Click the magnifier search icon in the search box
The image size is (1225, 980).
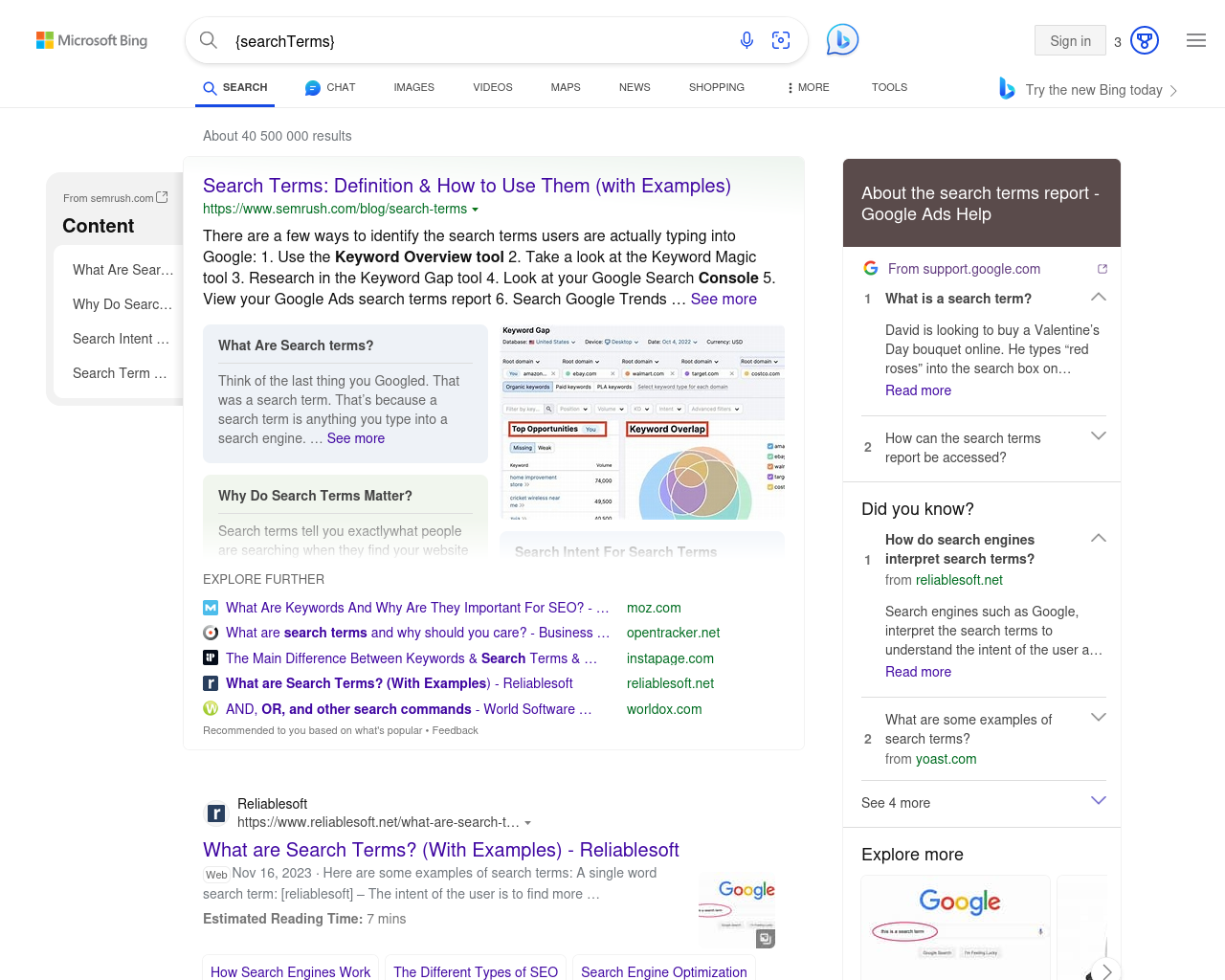pyautogui.click(x=209, y=40)
